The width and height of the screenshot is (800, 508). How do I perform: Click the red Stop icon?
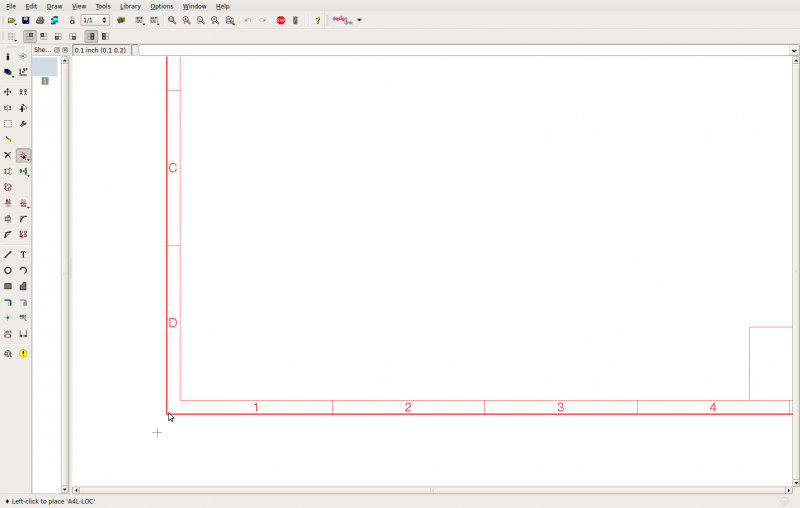pos(281,20)
